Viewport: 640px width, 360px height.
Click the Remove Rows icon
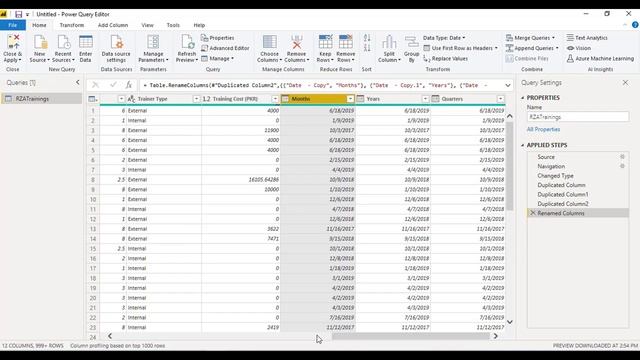(x=346, y=42)
